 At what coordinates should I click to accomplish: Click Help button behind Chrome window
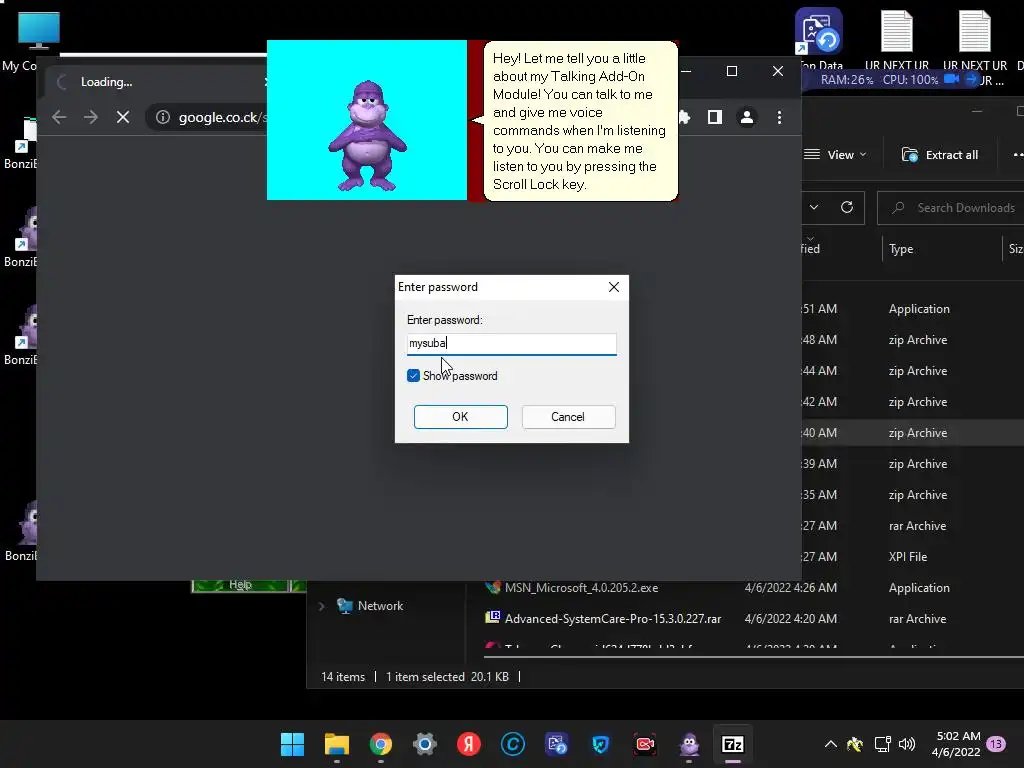(240, 584)
